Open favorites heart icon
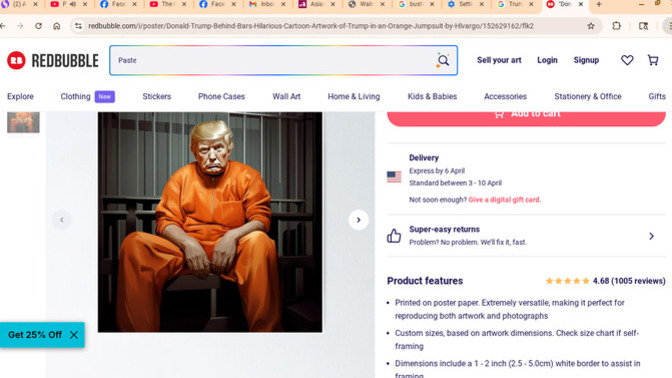The height and width of the screenshot is (378, 672). coord(627,60)
